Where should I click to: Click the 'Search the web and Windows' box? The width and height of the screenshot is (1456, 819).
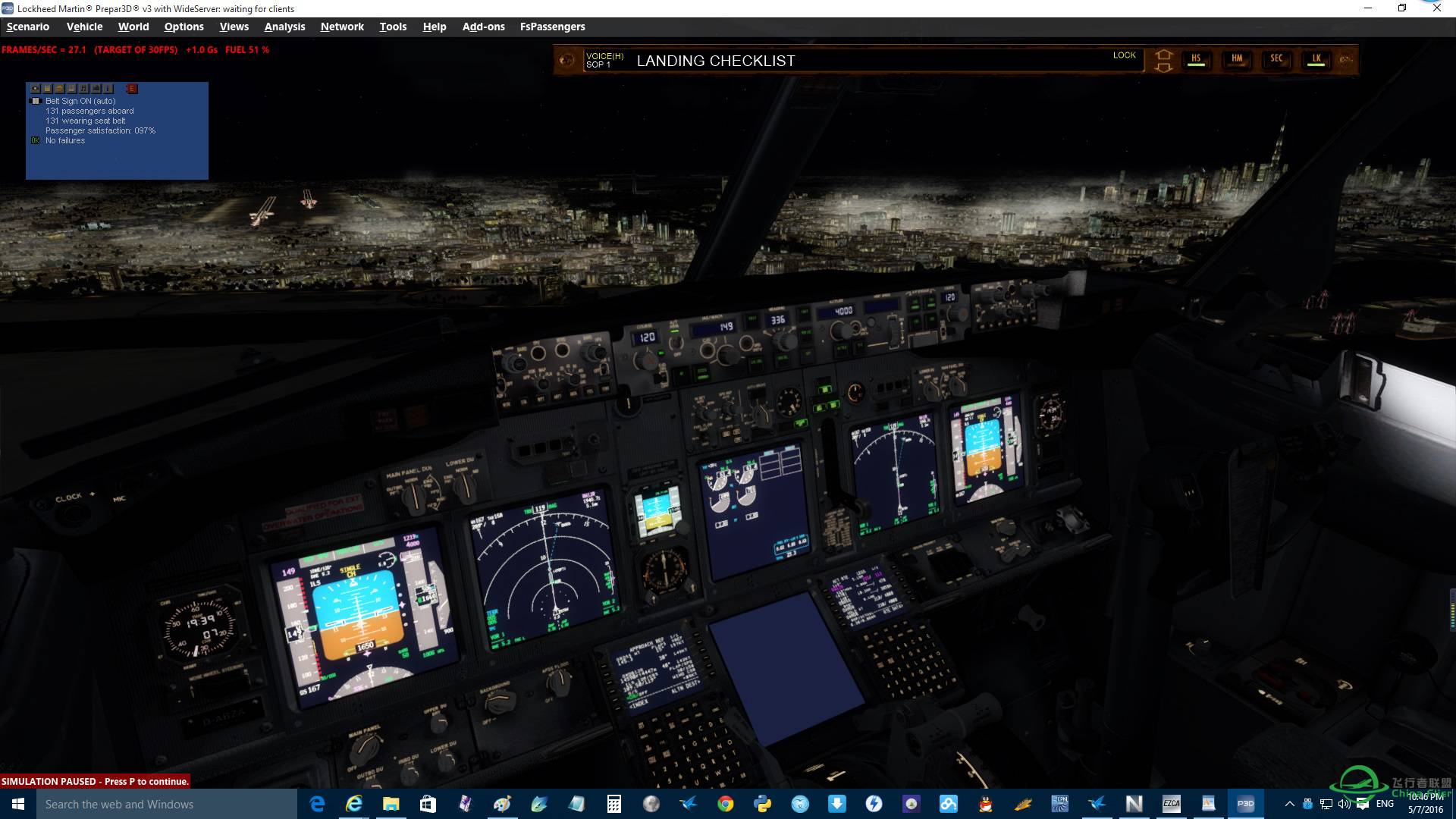(x=167, y=804)
